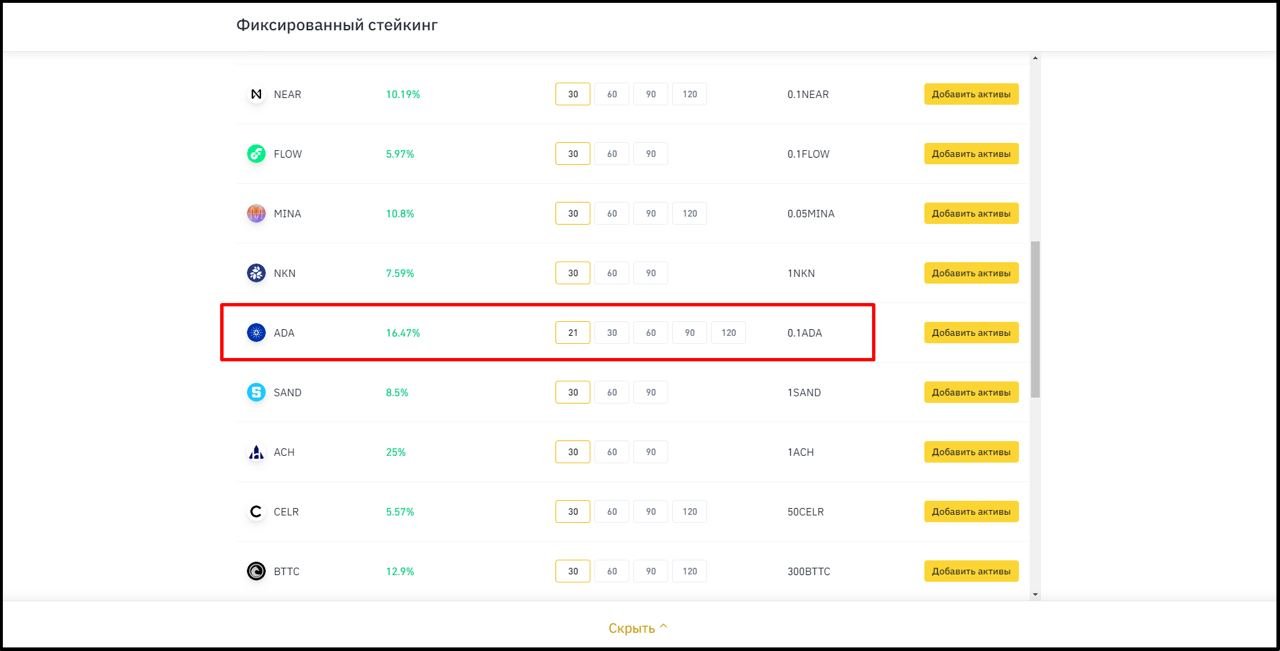Image resolution: width=1280 pixels, height=651 pixels.
Task: Select 21-day duration for ADA
Action: (x=573, y=333)
